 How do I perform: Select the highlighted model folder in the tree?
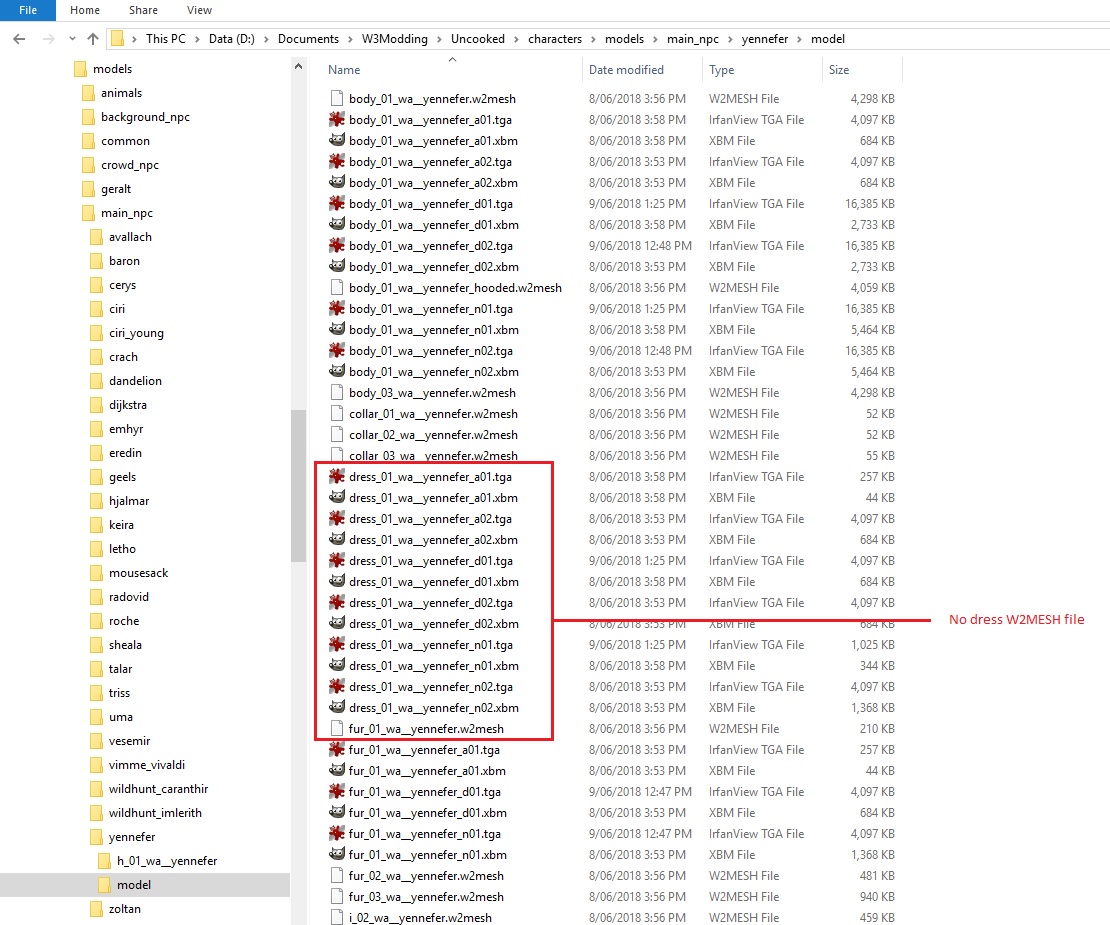pos(134,885)
